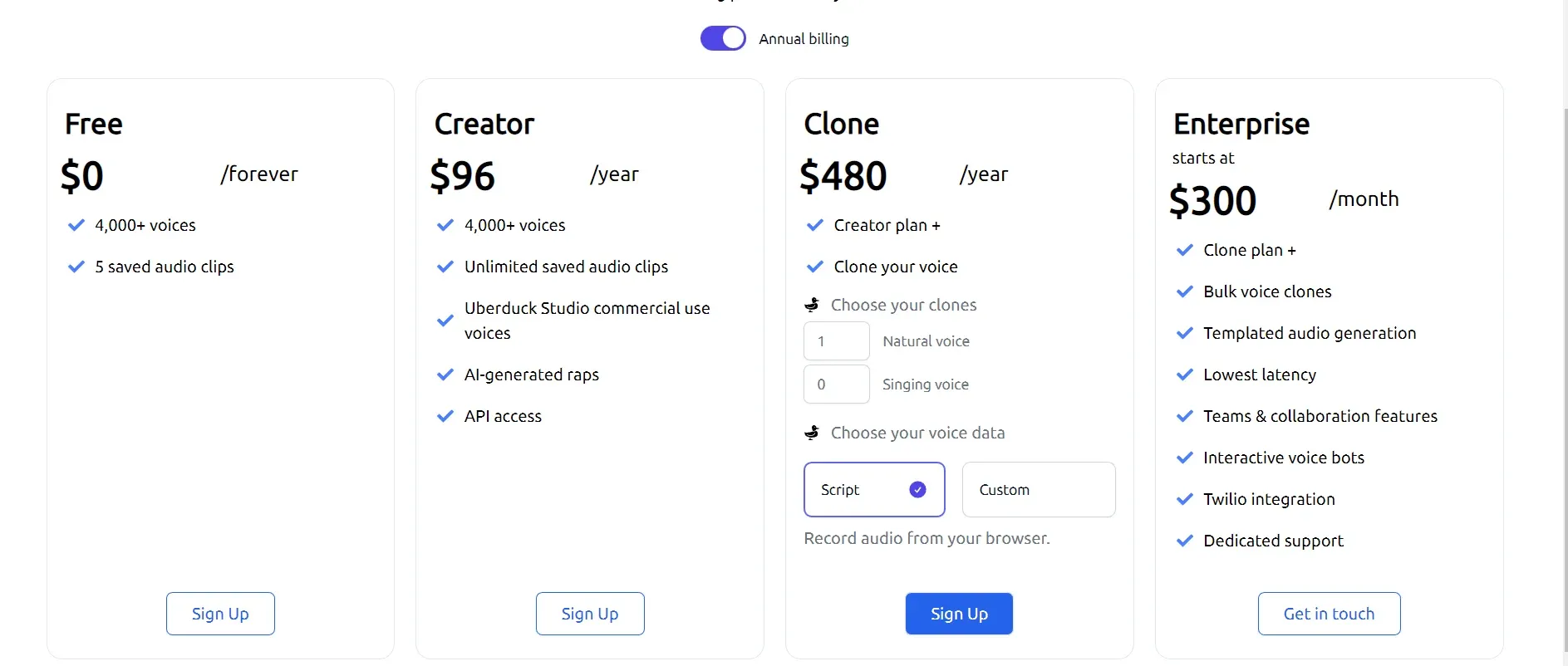Screen dimensions: 1568x666
Task: Sign up for the Free plan
Action: (220, 614)
